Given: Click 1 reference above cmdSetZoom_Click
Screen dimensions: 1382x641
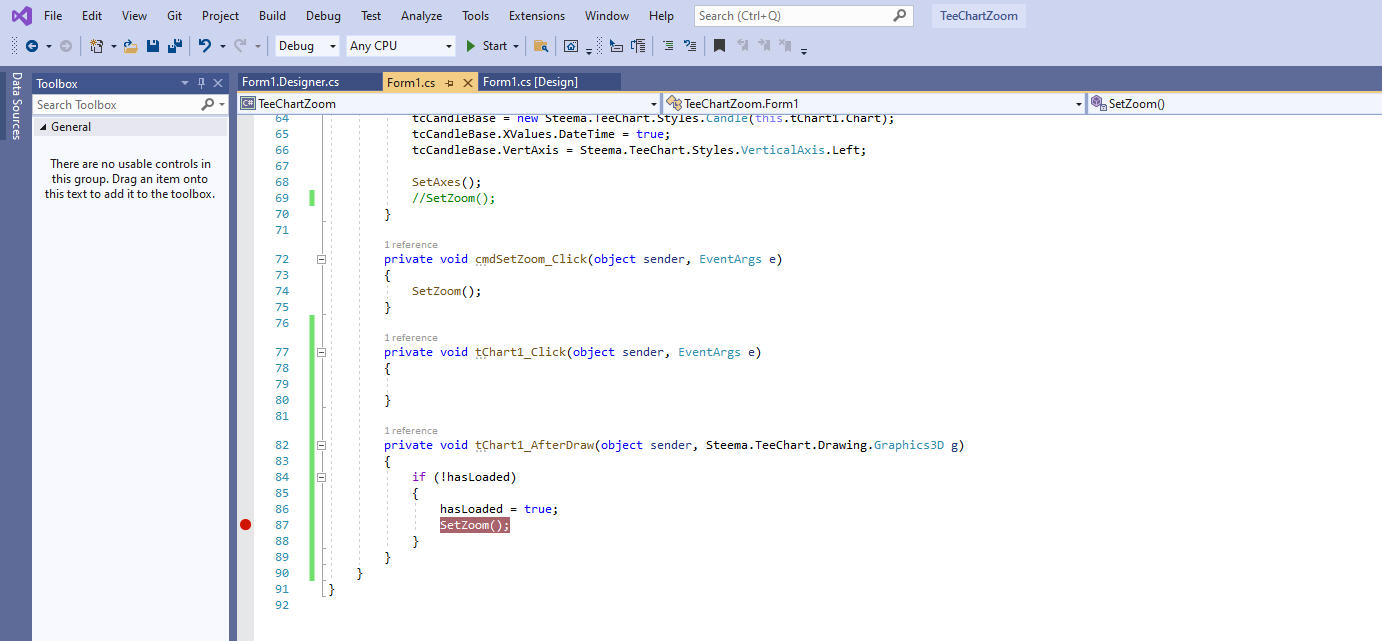Looking at the screenshot, I should (x=411, y=244).
